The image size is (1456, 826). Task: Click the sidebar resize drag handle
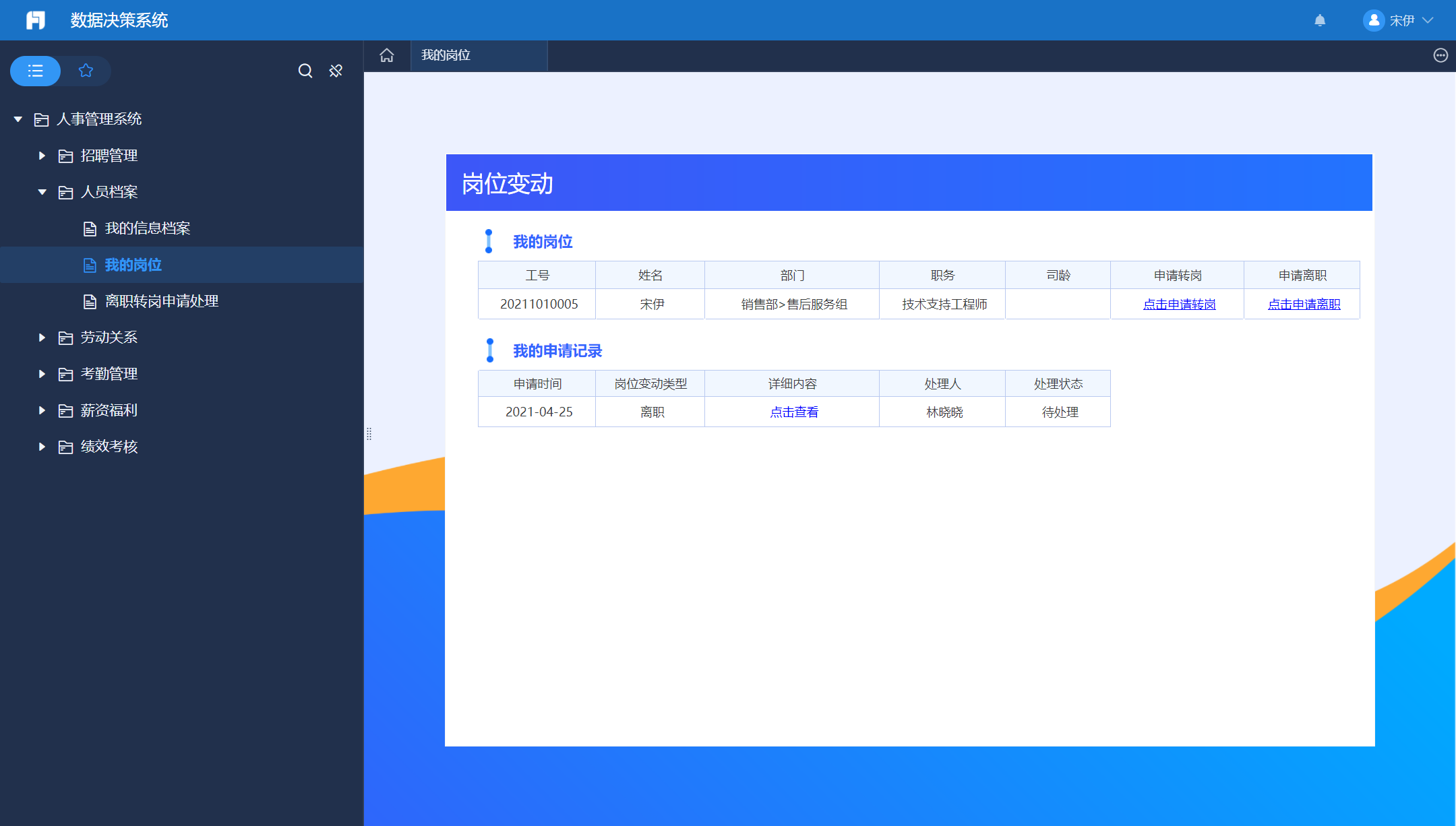369,434
